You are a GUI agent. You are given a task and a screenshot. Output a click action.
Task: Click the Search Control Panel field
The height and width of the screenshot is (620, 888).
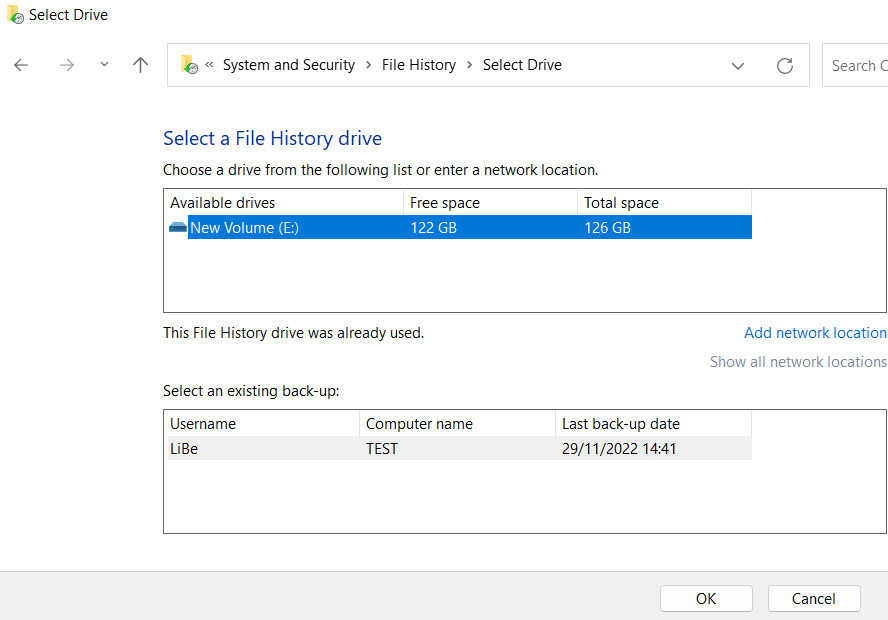[858, 66]
